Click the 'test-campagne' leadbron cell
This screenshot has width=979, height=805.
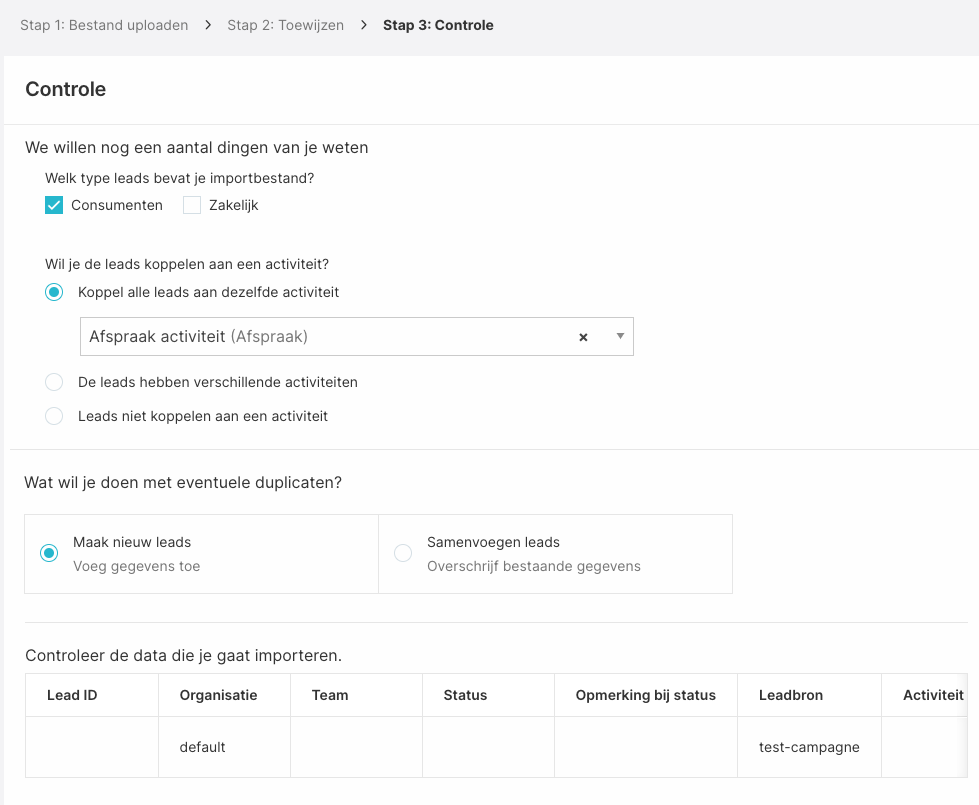pos(809,747)
